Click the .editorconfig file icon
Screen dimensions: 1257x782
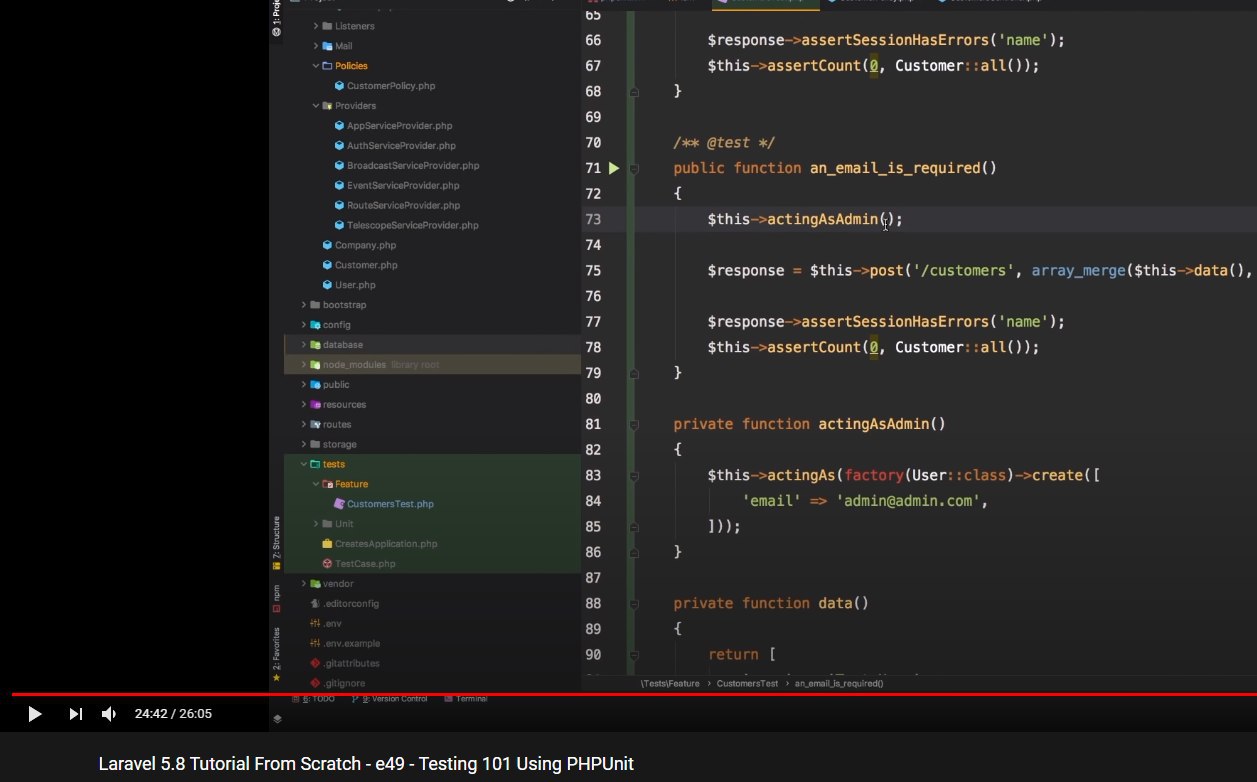[x=315, y=604]
